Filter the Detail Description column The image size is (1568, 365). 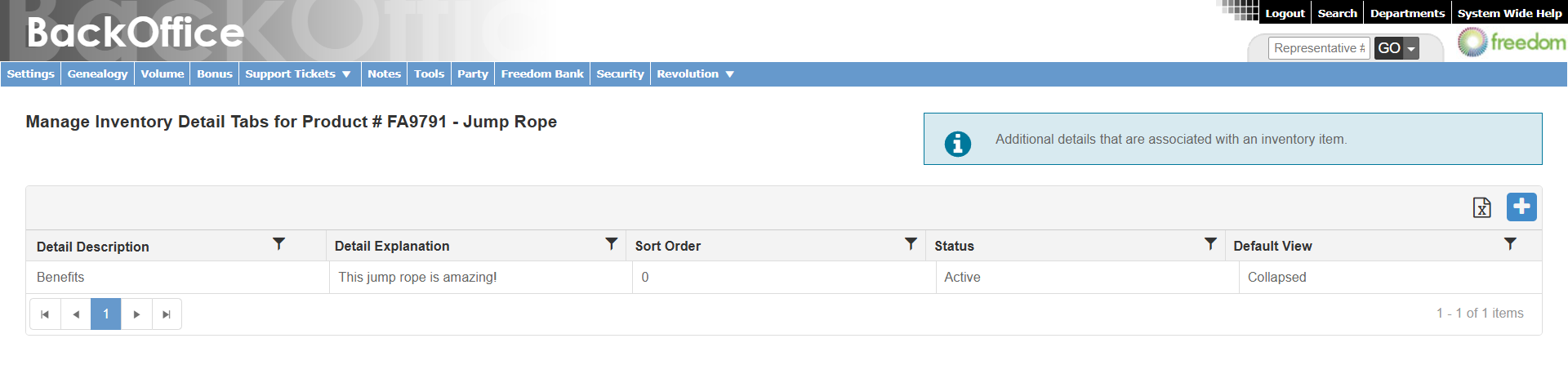(x=278, y=244)
